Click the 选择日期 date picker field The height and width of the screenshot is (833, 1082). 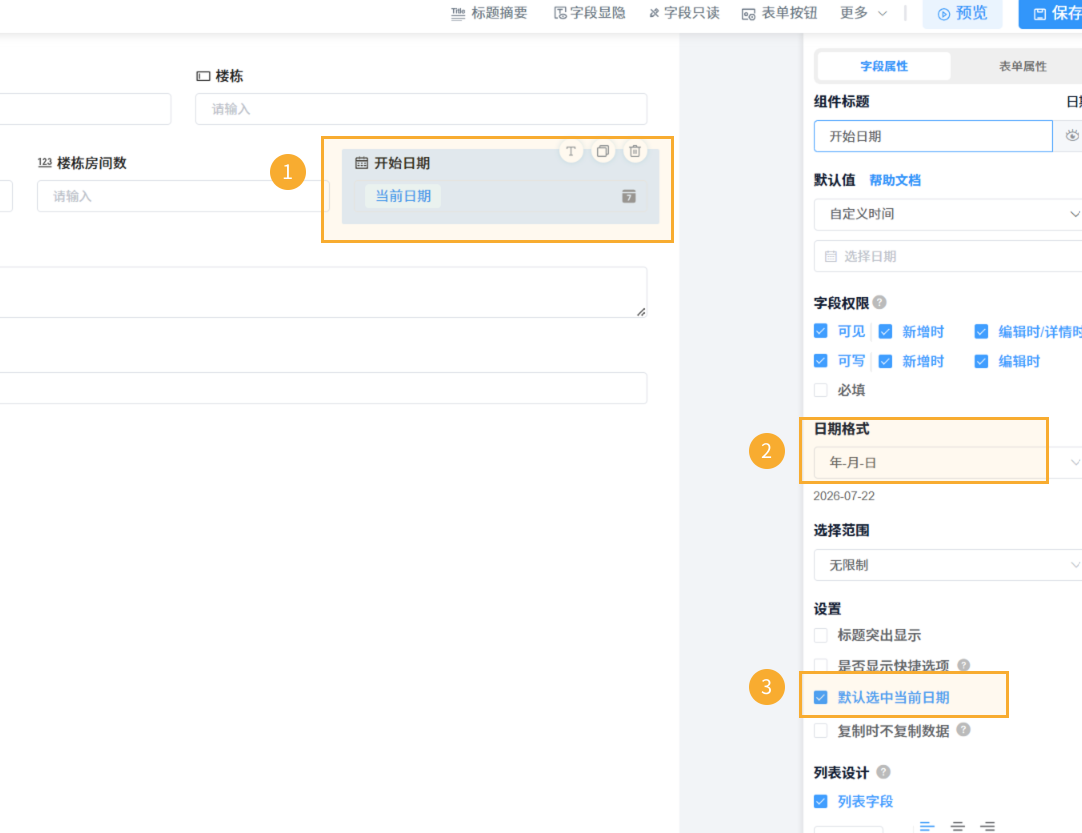[x=947, y=256]
